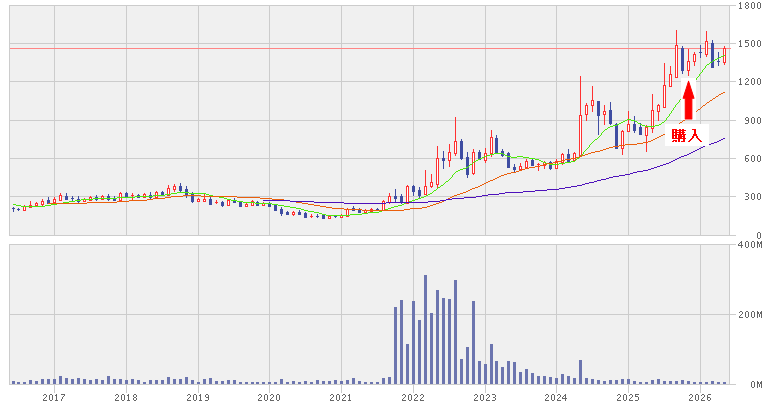Select the 1200 price axis value

pos(750,82)
